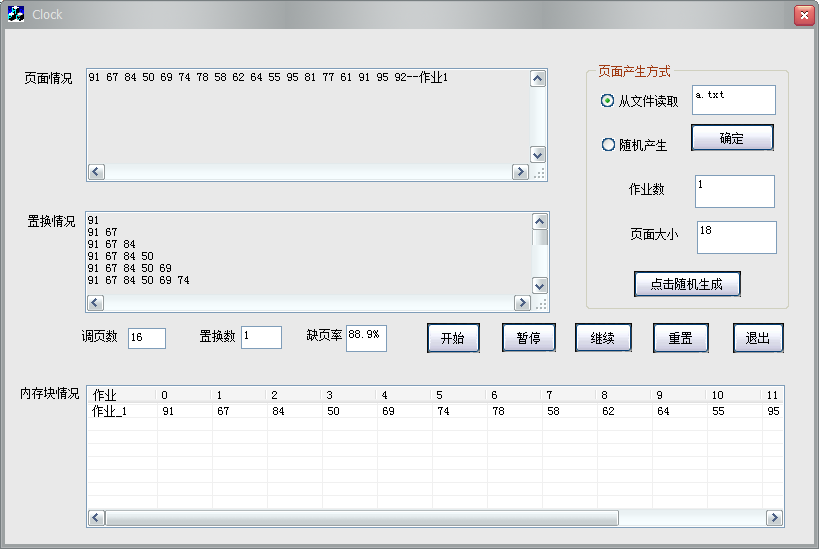Click the 重置 button

(x=681, y=338)
